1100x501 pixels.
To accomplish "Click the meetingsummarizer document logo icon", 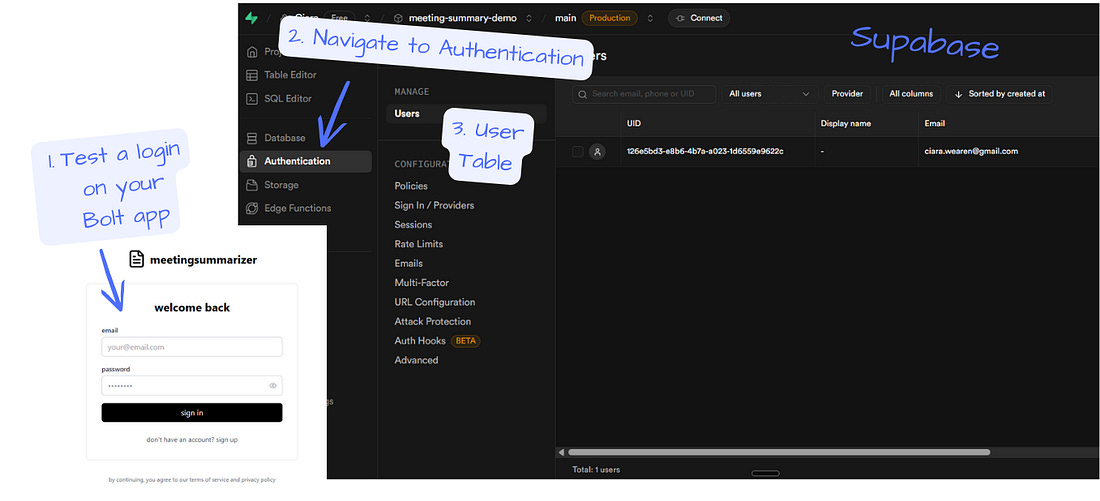I will tap(137, 259).
